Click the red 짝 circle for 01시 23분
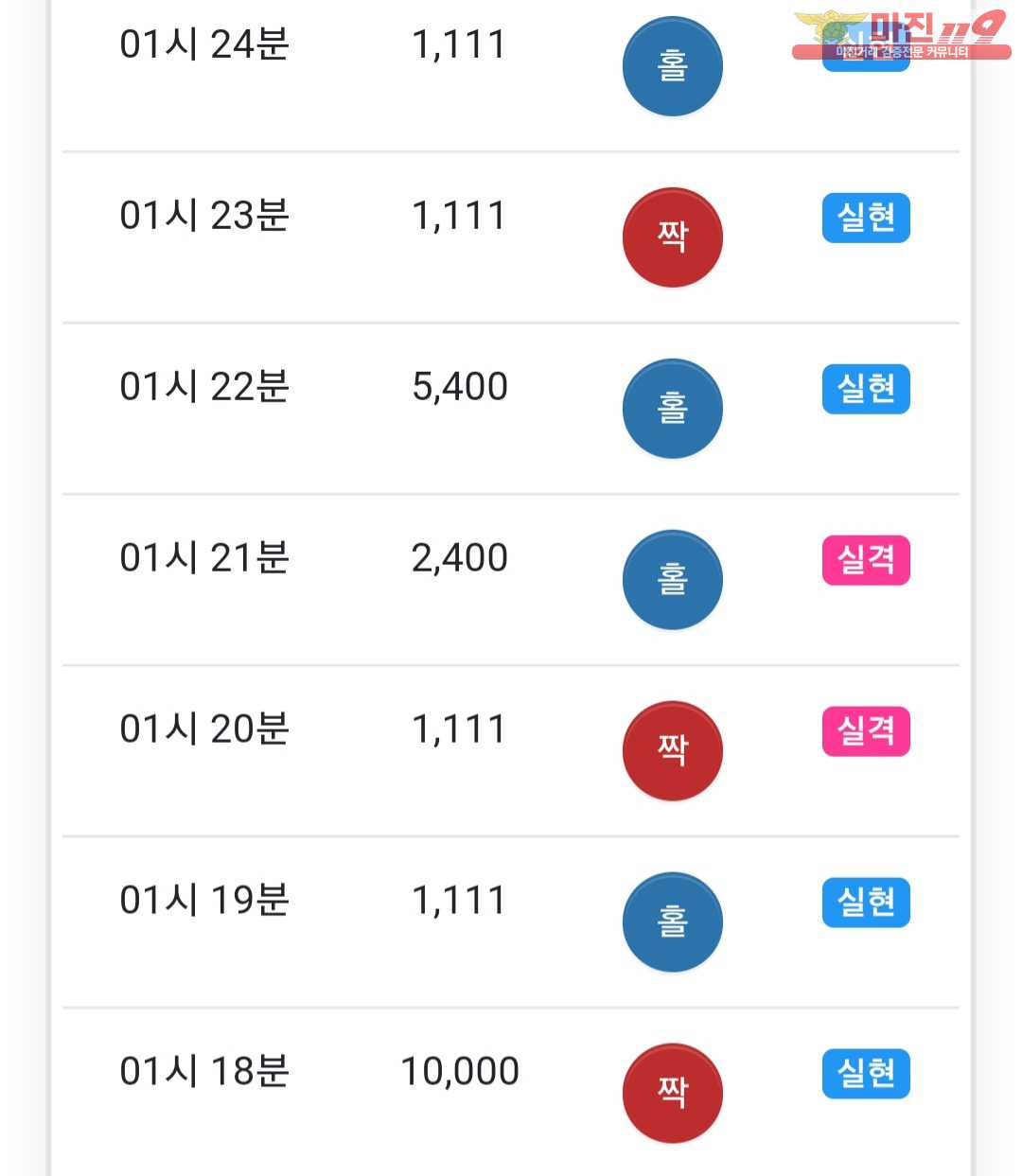1022x1176 pixels. click(672, 237)
